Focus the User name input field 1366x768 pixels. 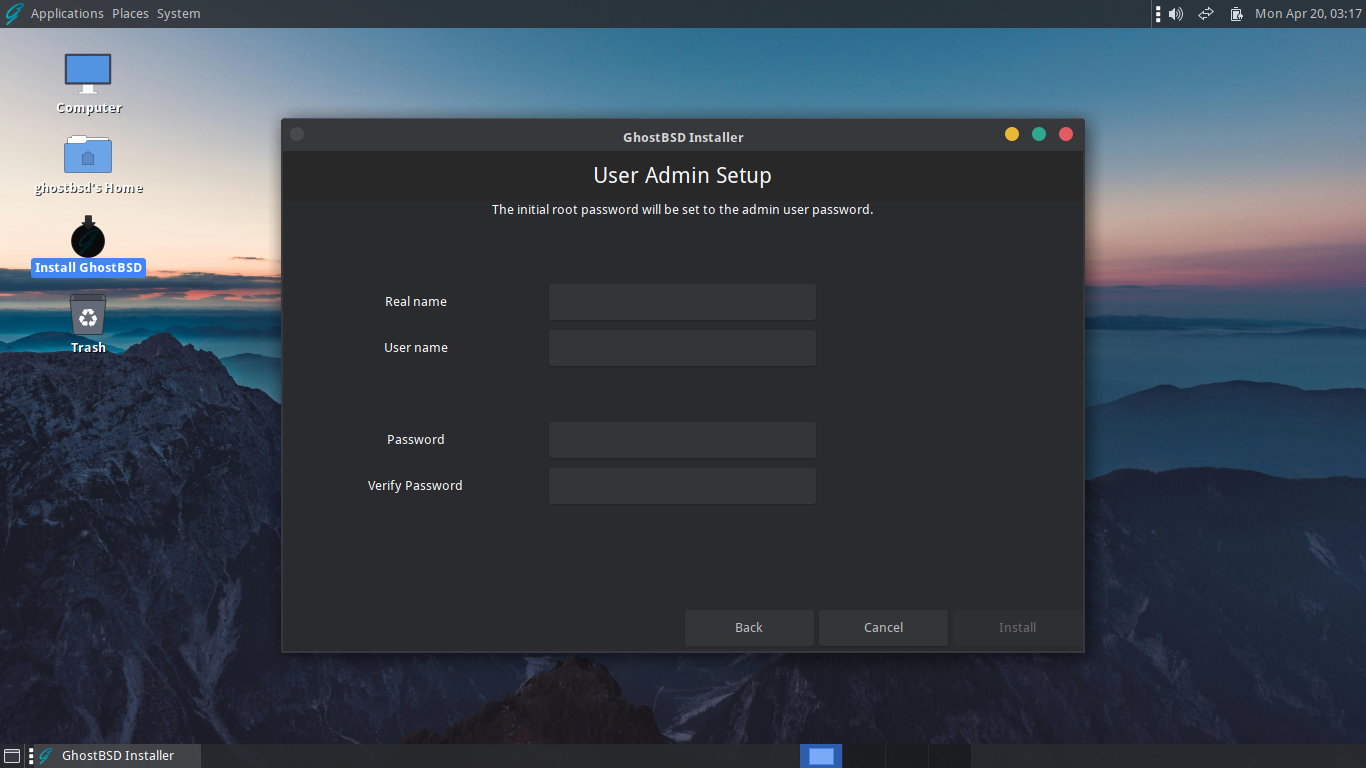click(x=682, y=348)
